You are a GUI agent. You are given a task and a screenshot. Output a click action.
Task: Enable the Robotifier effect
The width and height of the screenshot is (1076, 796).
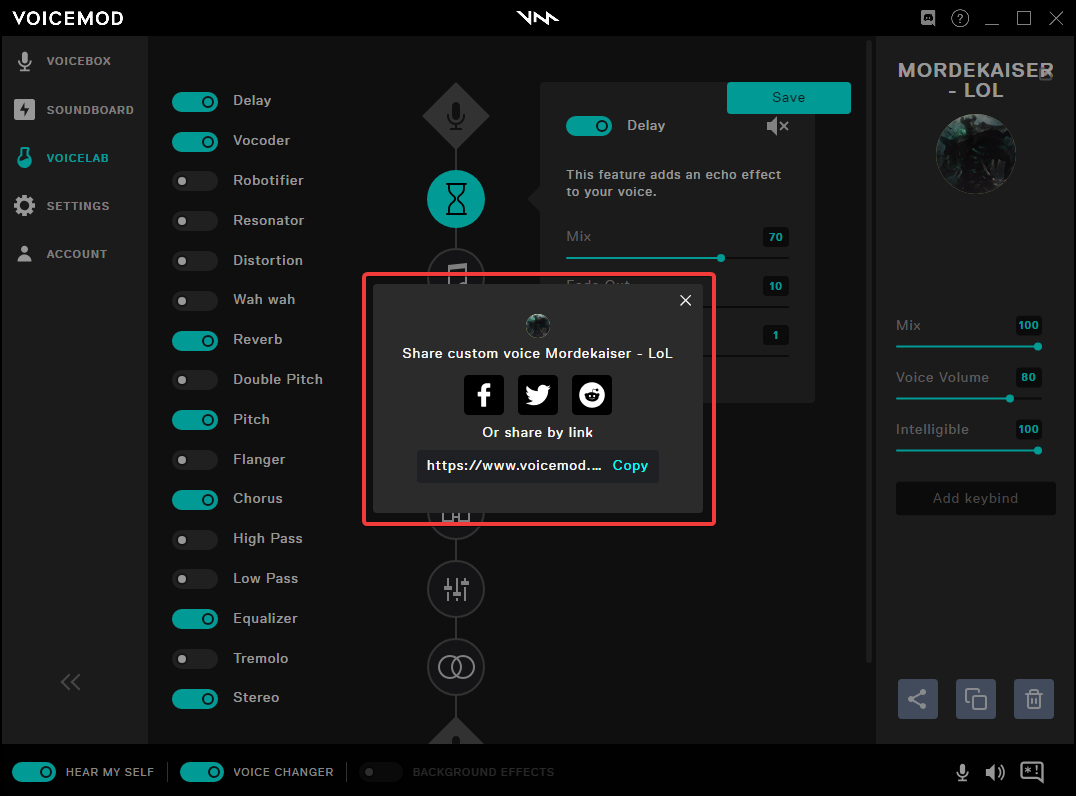tap(195, 181)
